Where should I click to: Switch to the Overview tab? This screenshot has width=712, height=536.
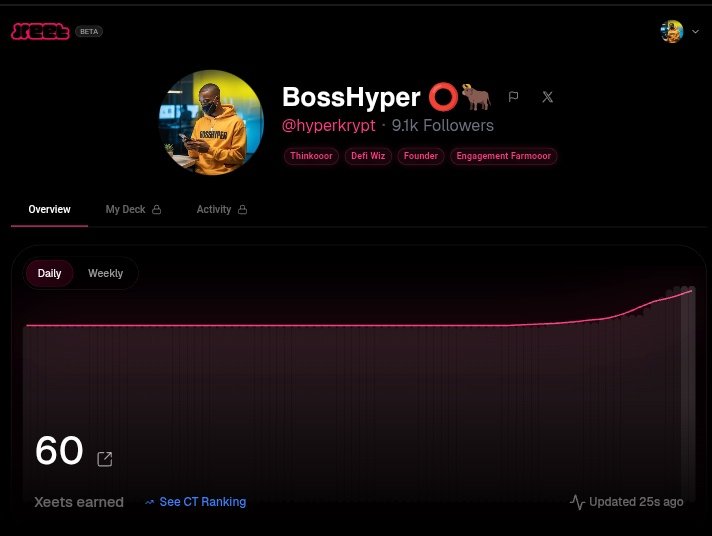coord(49,209)
